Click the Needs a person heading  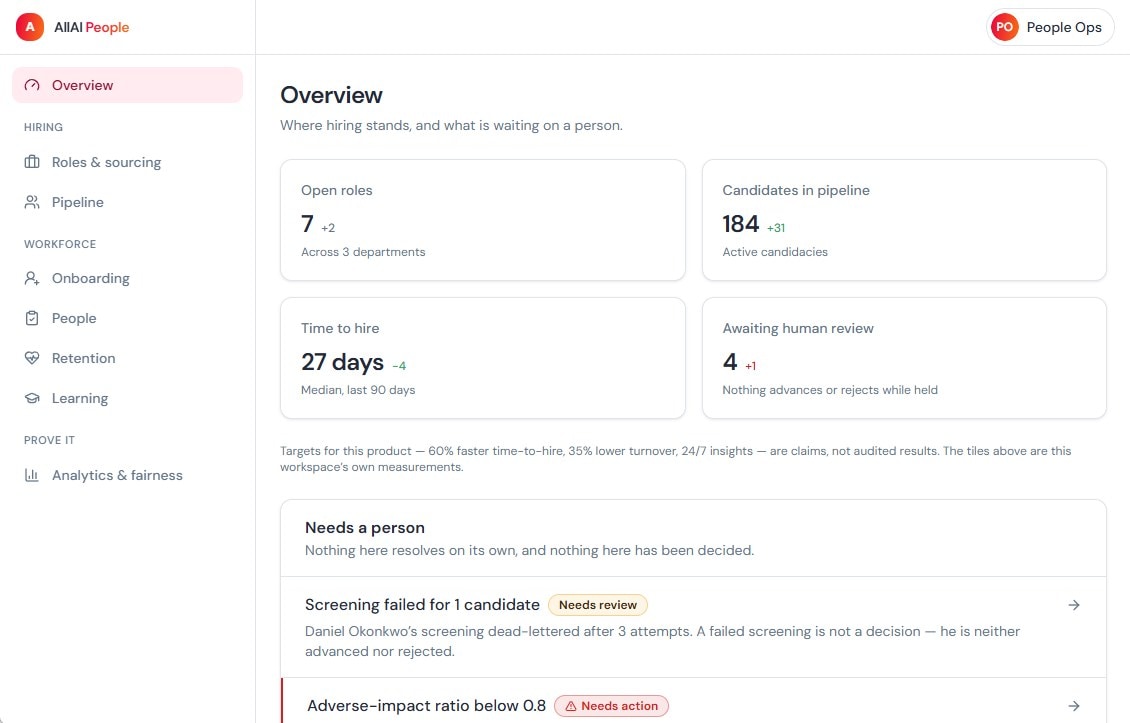click(x=365, y=528)
